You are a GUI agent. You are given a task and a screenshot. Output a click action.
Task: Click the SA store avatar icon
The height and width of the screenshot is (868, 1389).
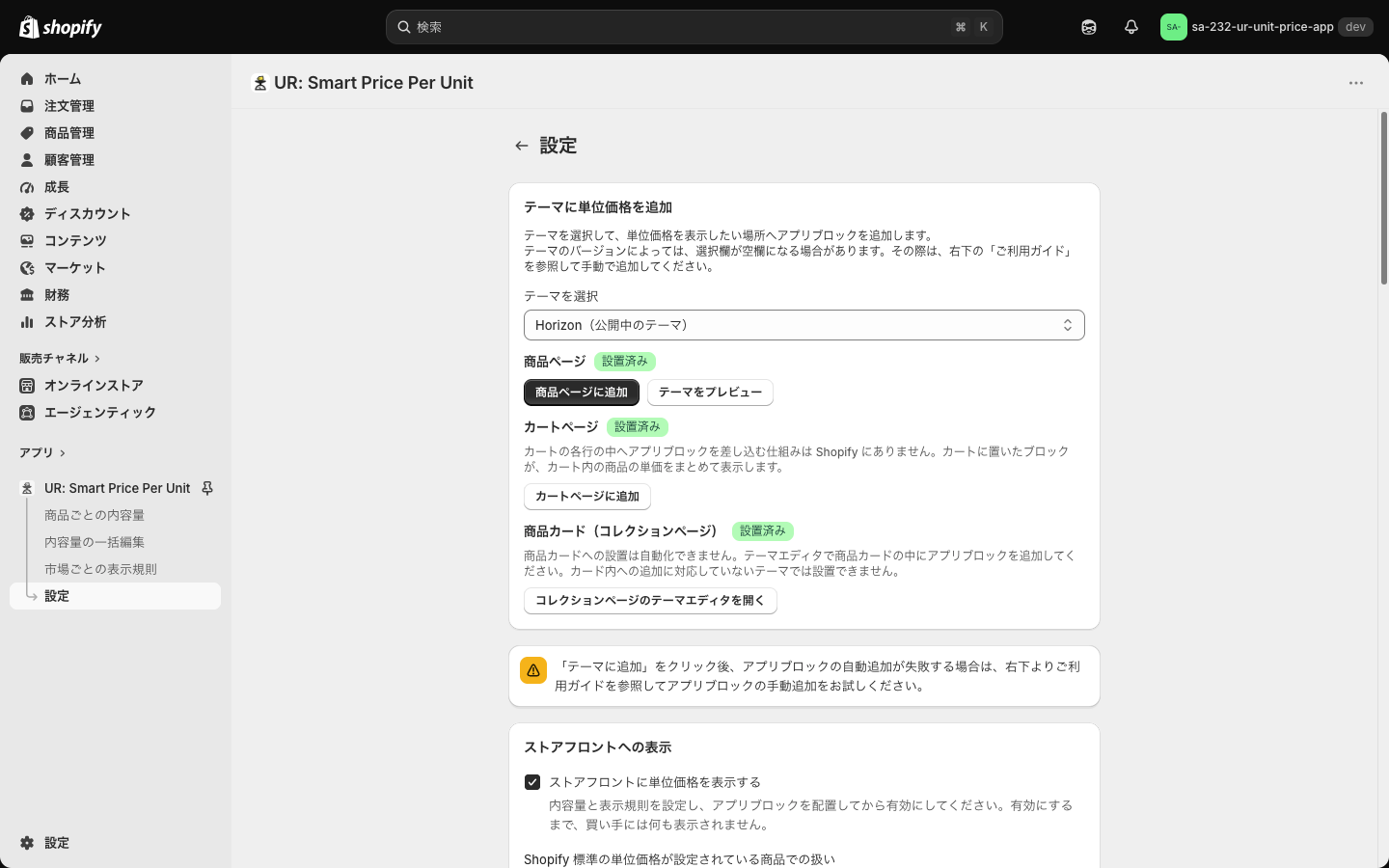point(1173,27)
